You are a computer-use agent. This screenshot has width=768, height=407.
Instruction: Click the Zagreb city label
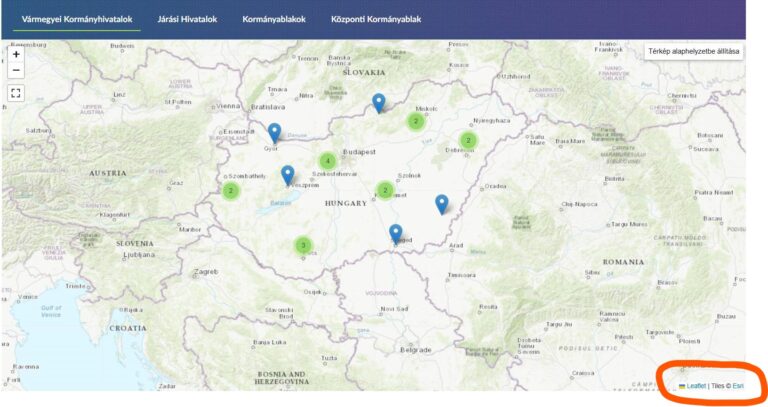pyautogui.click(x=206, y=272)
